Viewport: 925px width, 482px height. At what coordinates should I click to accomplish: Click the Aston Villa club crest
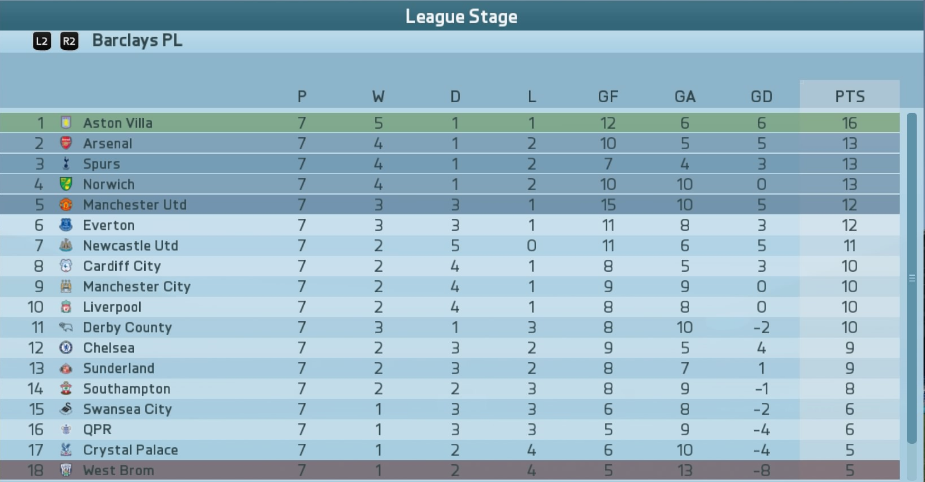pyautogui.click(x=66, y=123)
